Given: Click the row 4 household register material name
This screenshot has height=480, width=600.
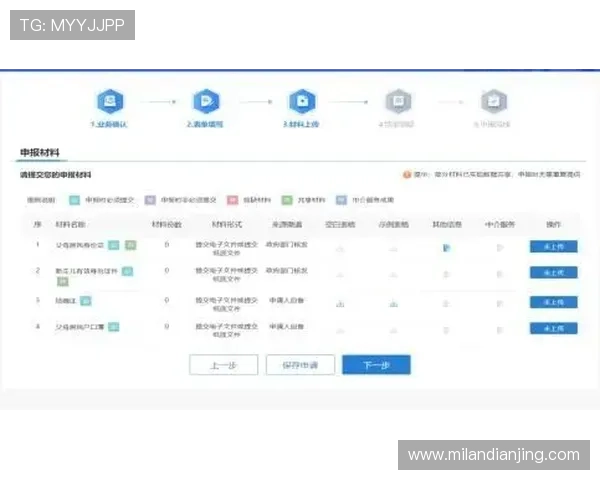Looking at the screenshot, I should pyautogui.click(x=80, y=327).
